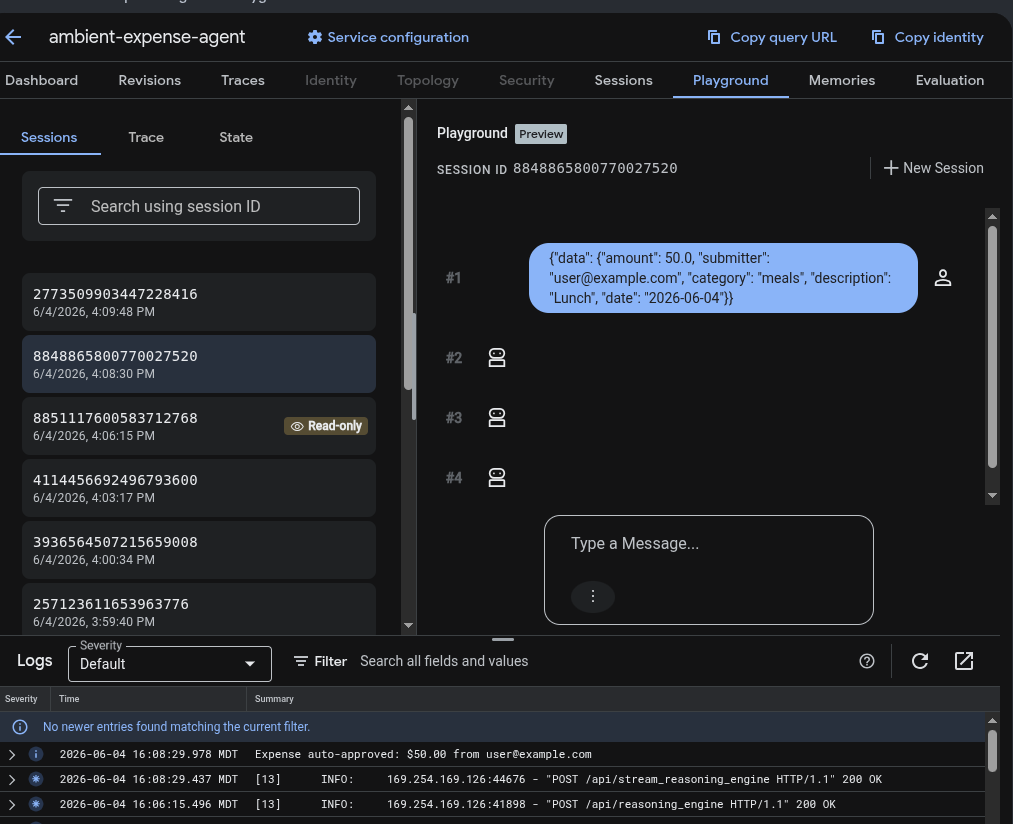This screenshot has height=824, width=1013.
Task: Click the info icon in no newer entries banner
Action: point(20,727)
